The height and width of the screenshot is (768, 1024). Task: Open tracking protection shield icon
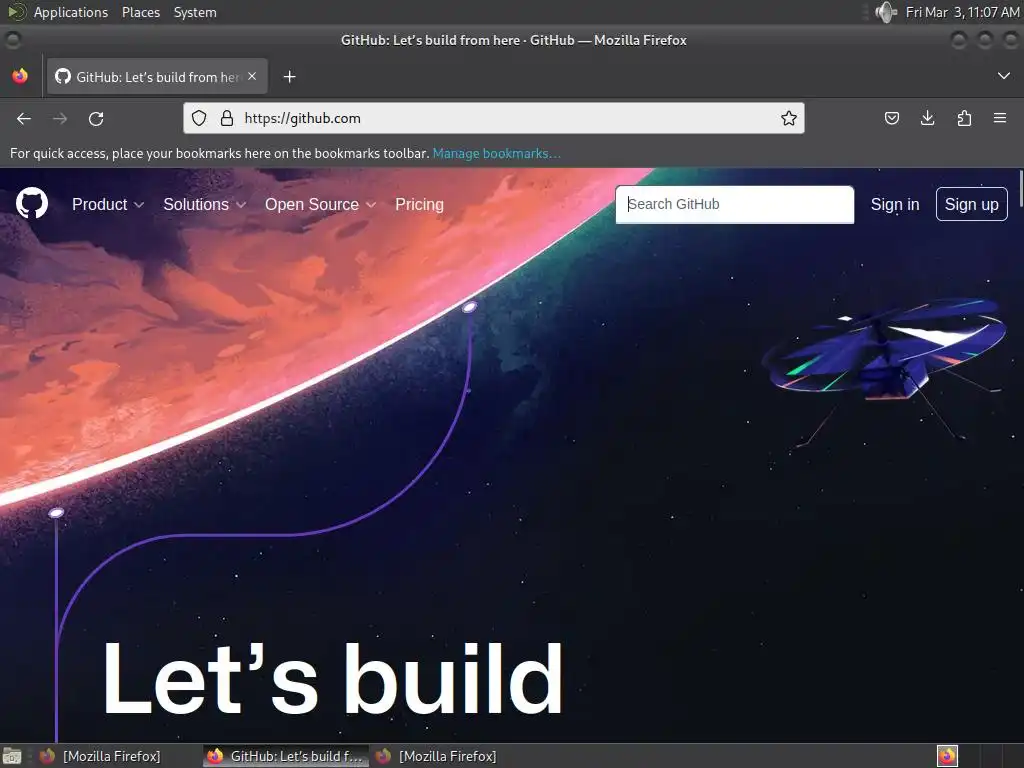199,118
